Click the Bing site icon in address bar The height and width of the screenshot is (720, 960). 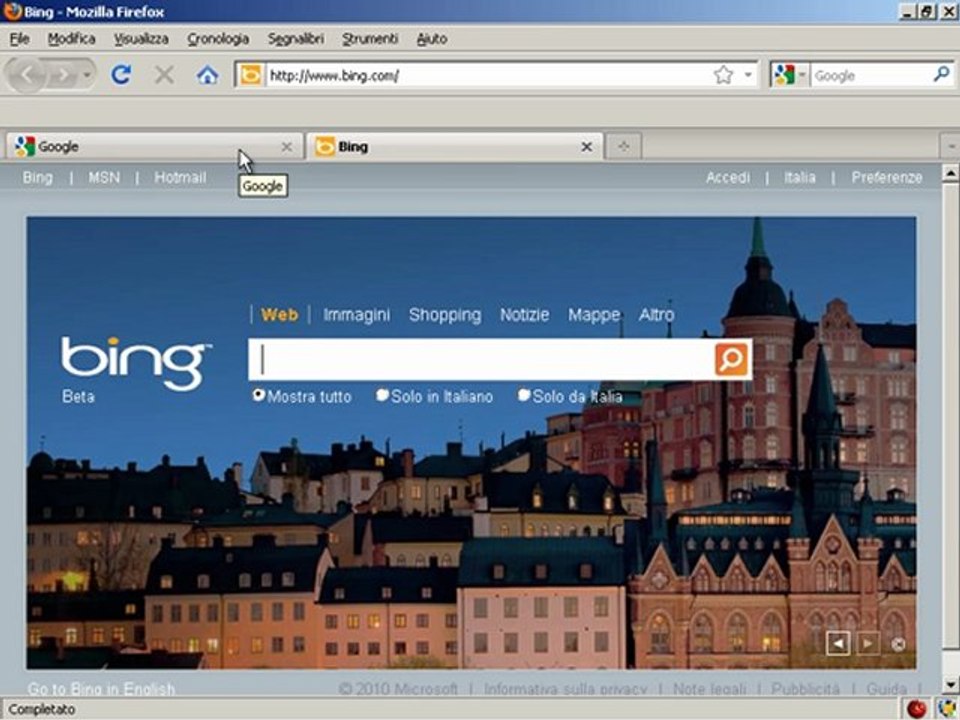(x=250, y=75)
